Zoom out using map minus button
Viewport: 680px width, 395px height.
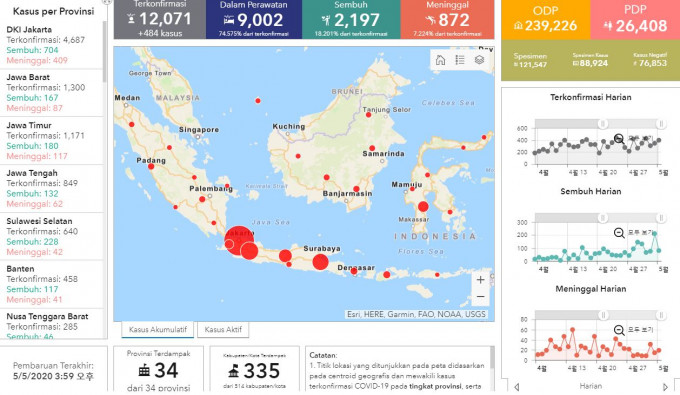[481, 297]
